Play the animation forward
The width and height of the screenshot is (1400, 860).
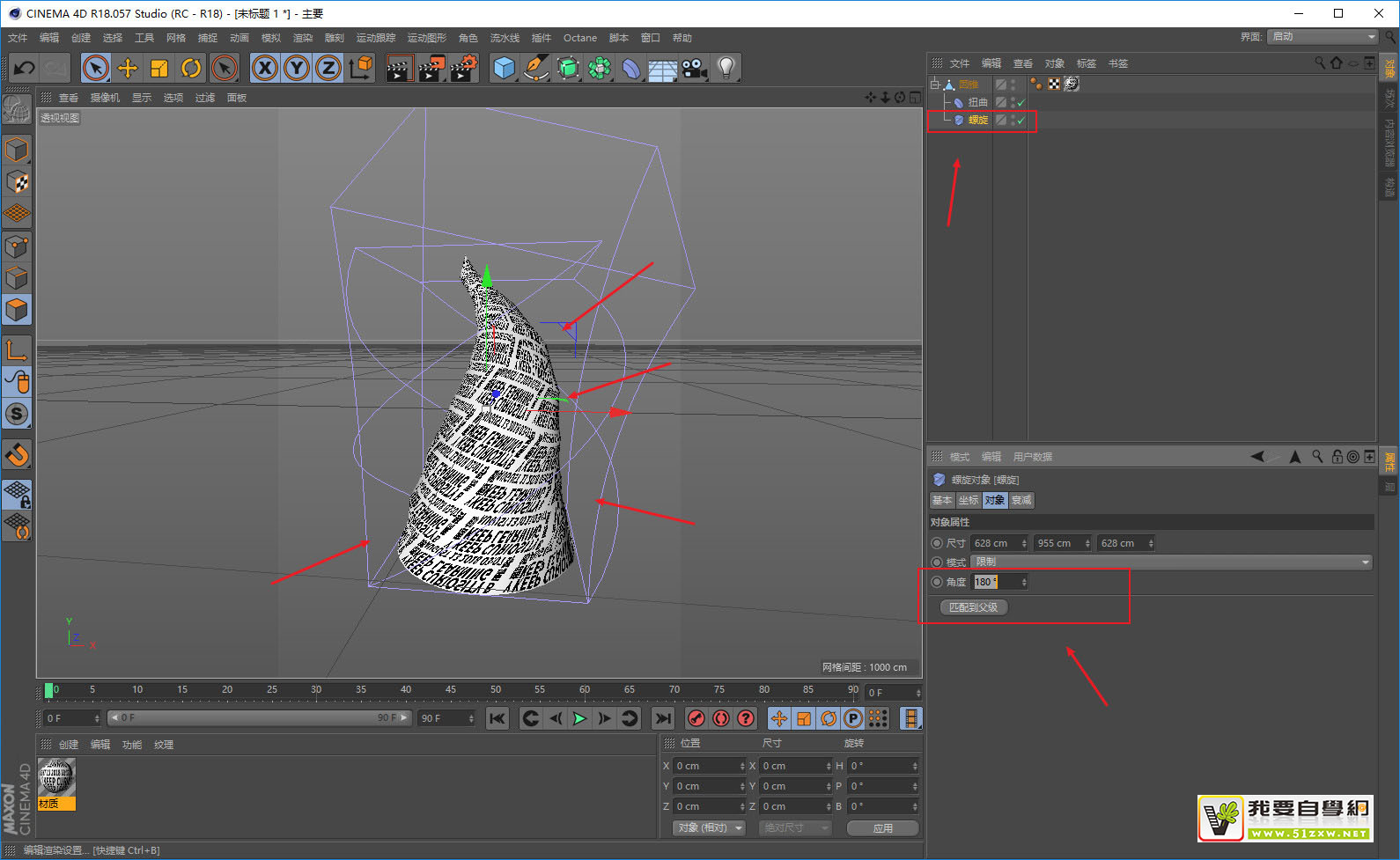coord(579,718)
